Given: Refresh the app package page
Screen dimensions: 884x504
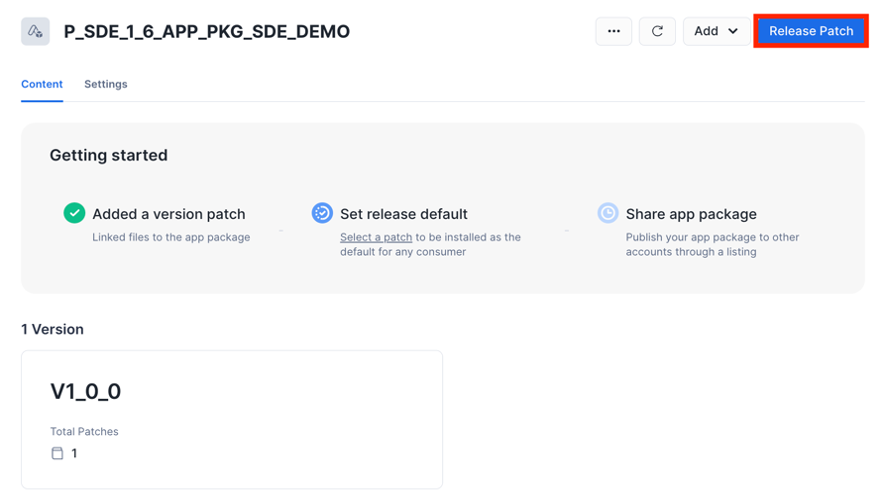Looking at the screenshot, I should [657, 31].
